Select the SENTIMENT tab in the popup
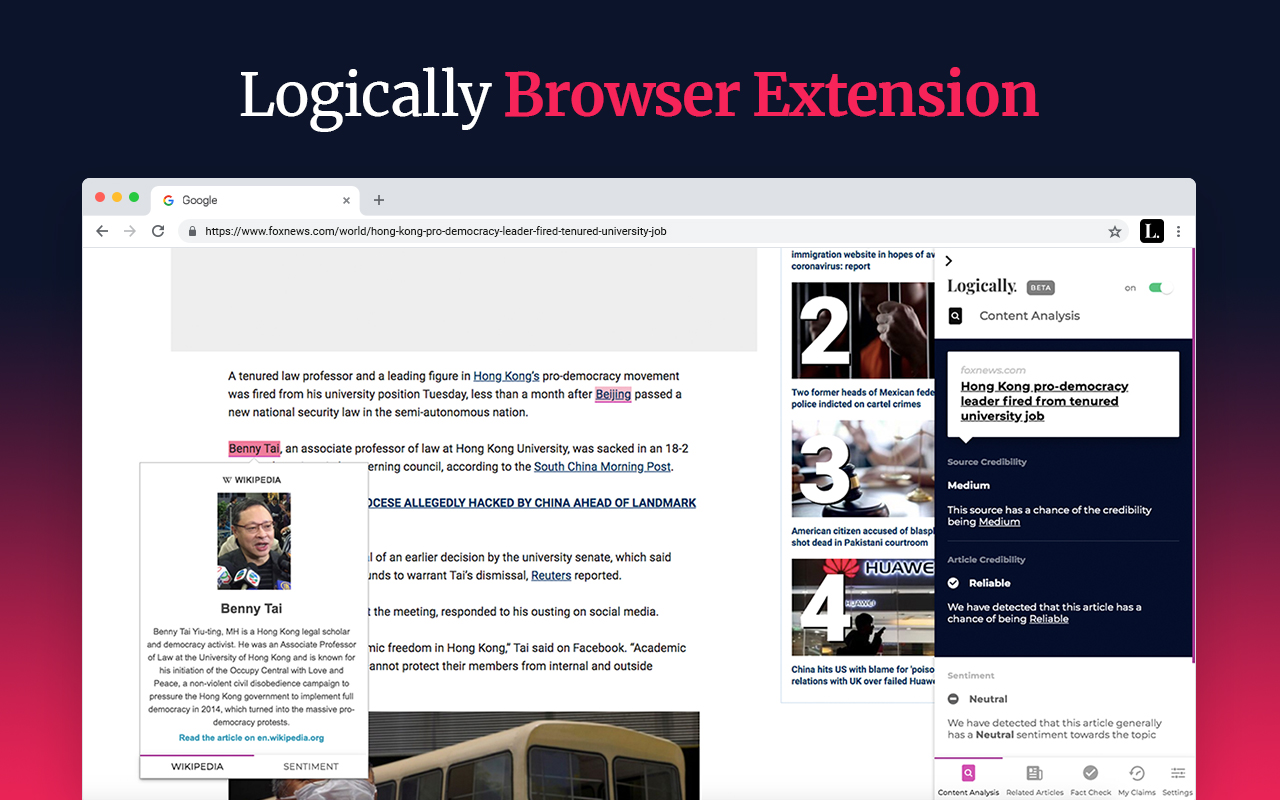The height and width of the screenshot is (800, 1280). (x=311, y=767)
